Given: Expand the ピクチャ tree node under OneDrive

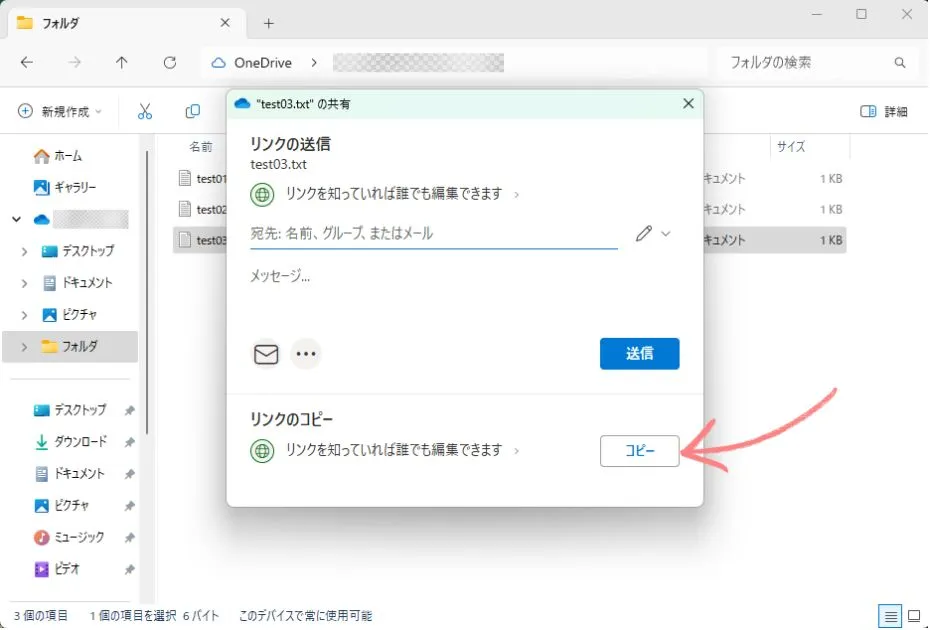Looking at the screenshot, I should coord(24,315).
